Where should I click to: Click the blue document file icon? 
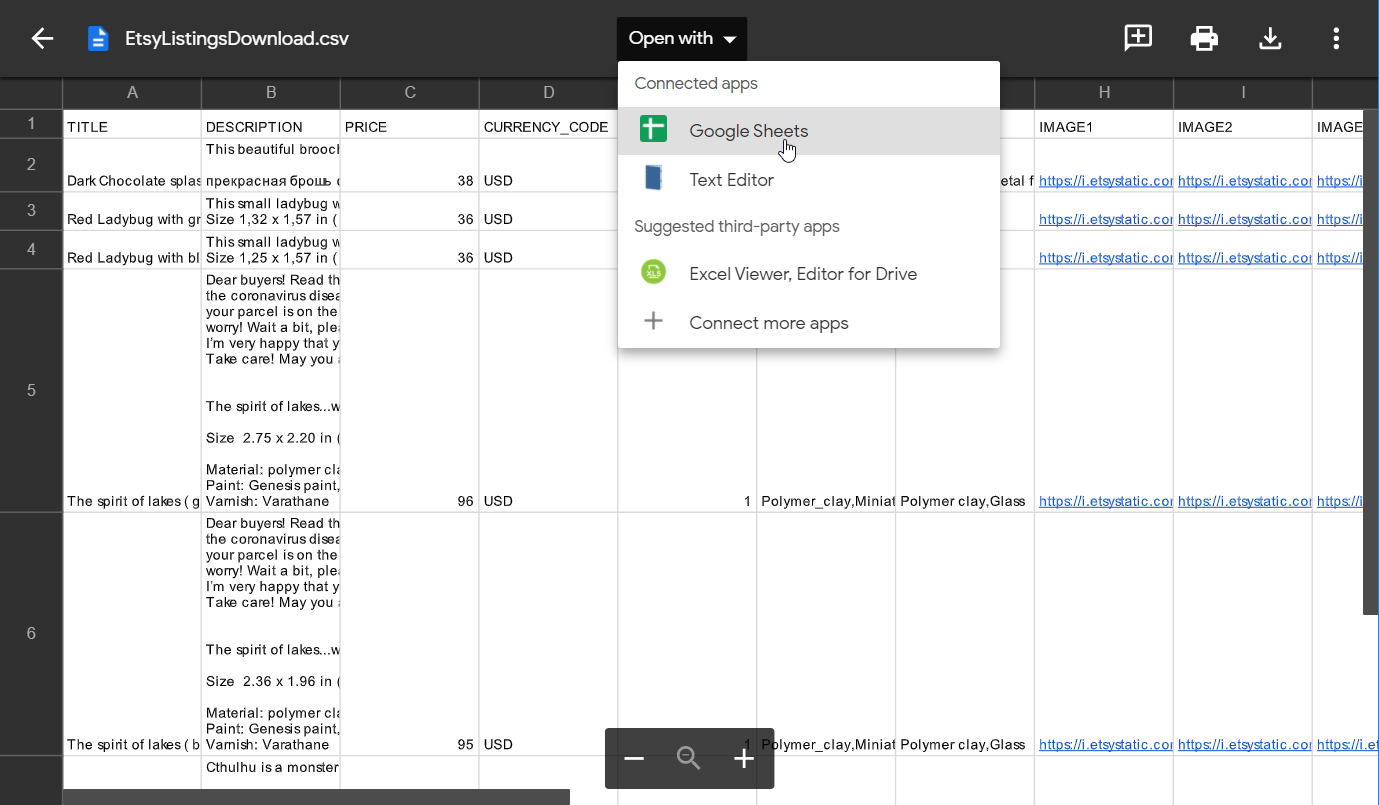[x=98, y=39]
